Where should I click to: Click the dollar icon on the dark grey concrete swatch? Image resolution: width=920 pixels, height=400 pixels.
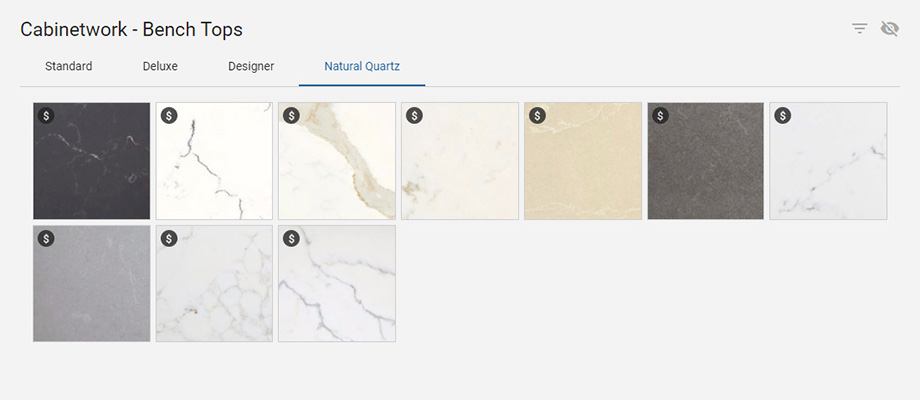(660, 115)
